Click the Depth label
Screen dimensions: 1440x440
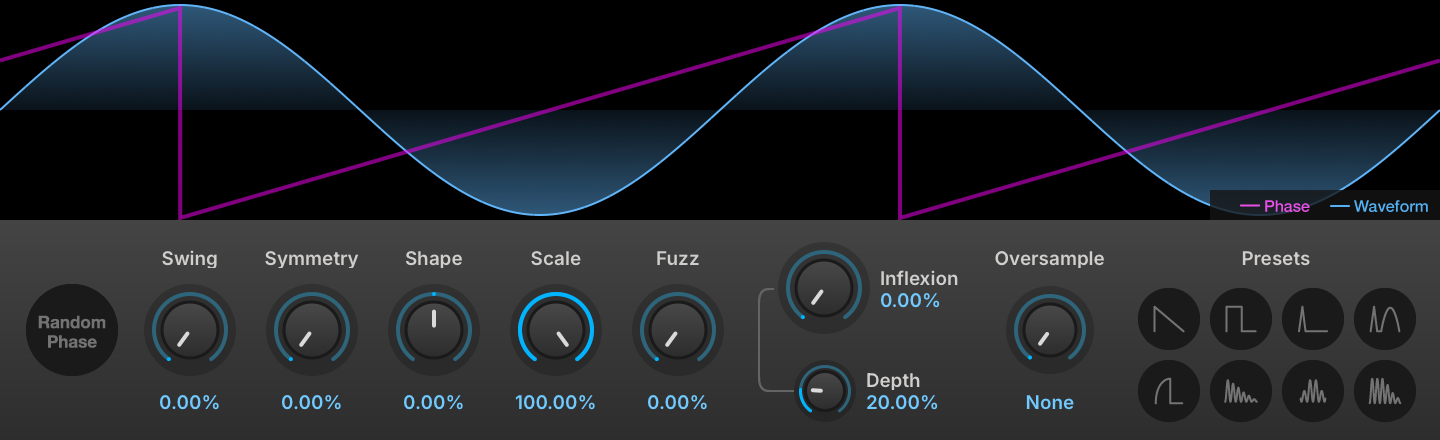click(893, 381)
